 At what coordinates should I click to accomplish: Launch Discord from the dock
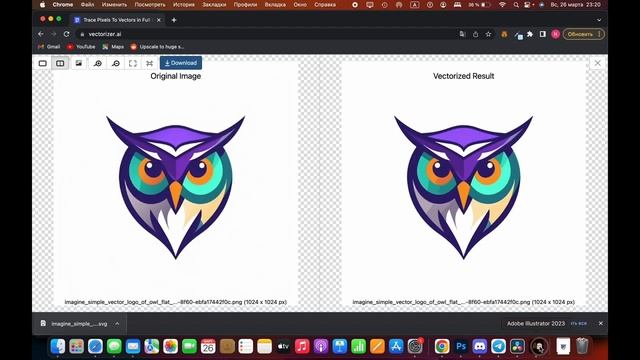(480, 347)
